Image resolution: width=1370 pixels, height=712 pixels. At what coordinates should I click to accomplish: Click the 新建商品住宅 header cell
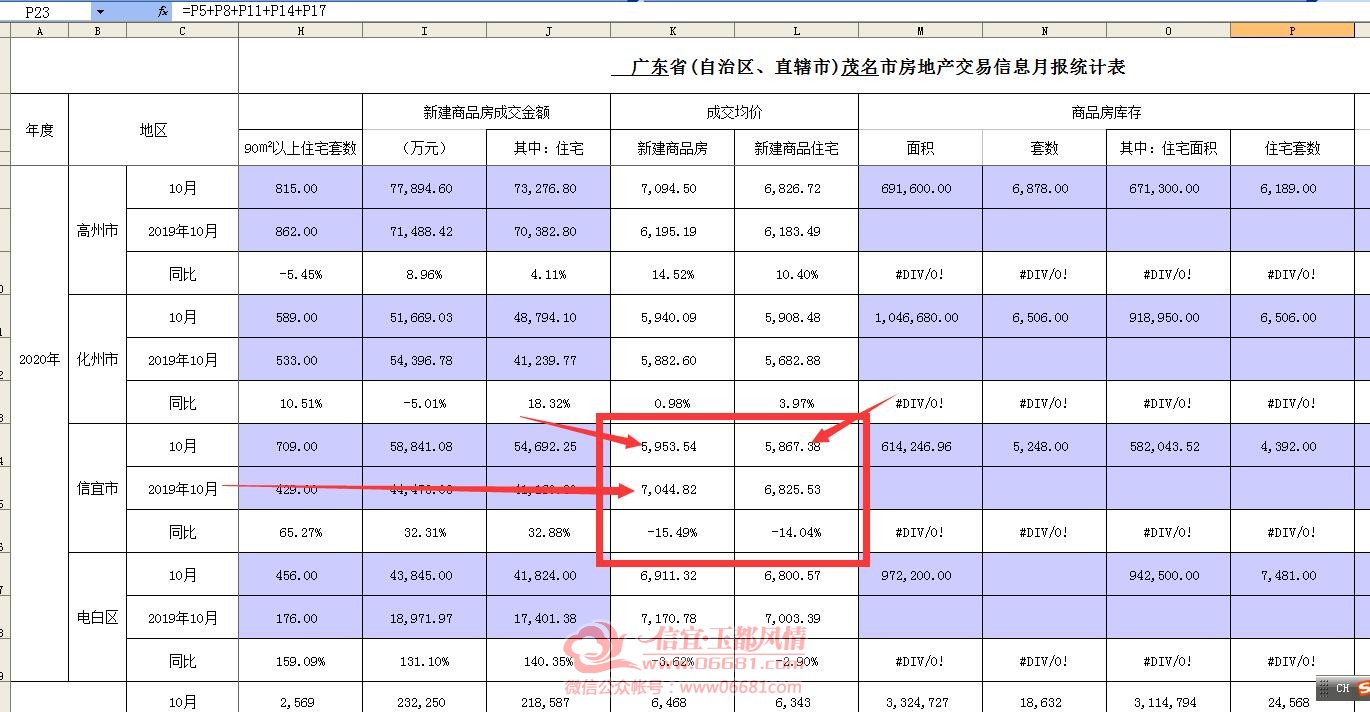click(796, 148)
